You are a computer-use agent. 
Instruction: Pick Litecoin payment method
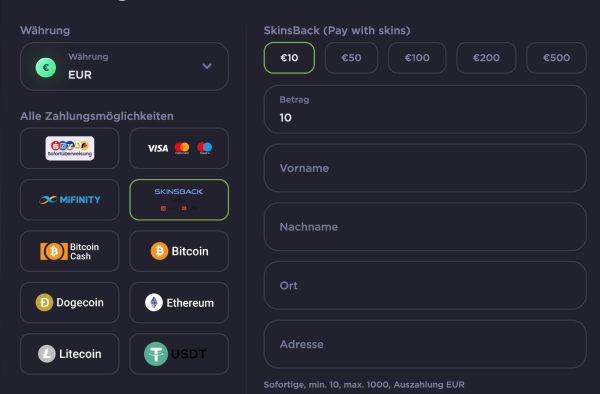(70, 354)
